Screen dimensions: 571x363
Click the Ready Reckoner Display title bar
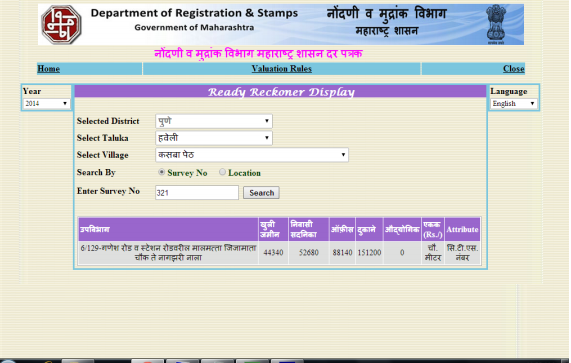[x=280, y=92]
